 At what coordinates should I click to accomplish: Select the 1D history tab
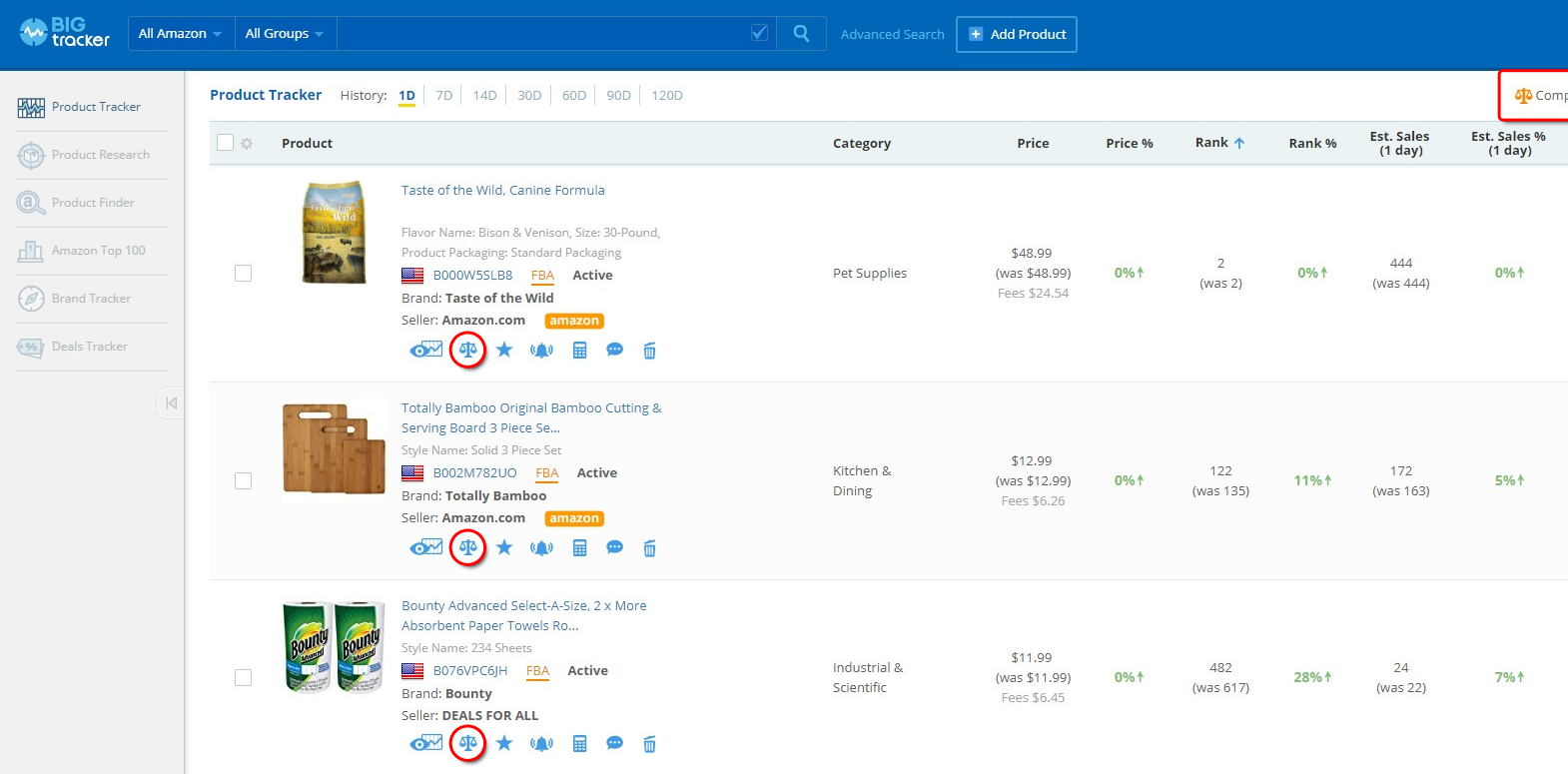click(x=406, y=96)
